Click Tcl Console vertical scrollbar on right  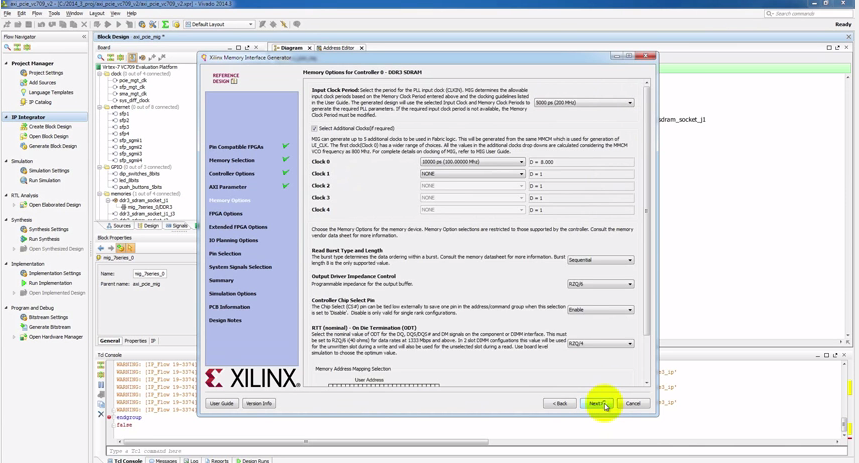click(x=844, y=425)
